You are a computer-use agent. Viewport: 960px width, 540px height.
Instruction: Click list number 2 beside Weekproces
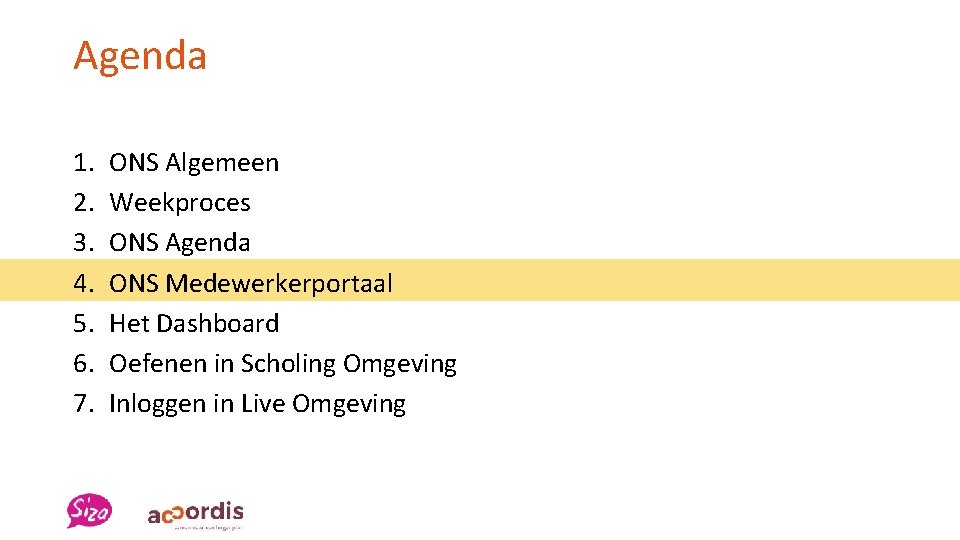(81, 202)
